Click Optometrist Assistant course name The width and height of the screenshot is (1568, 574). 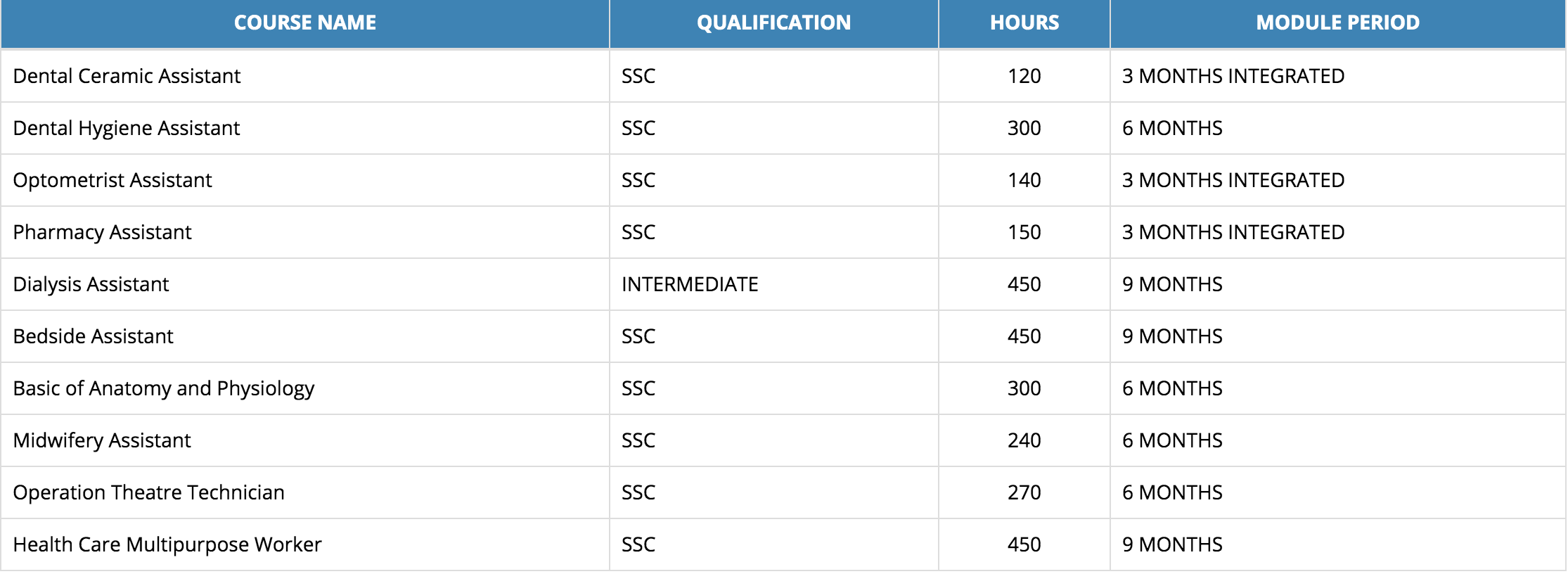(x=113, y=180)
